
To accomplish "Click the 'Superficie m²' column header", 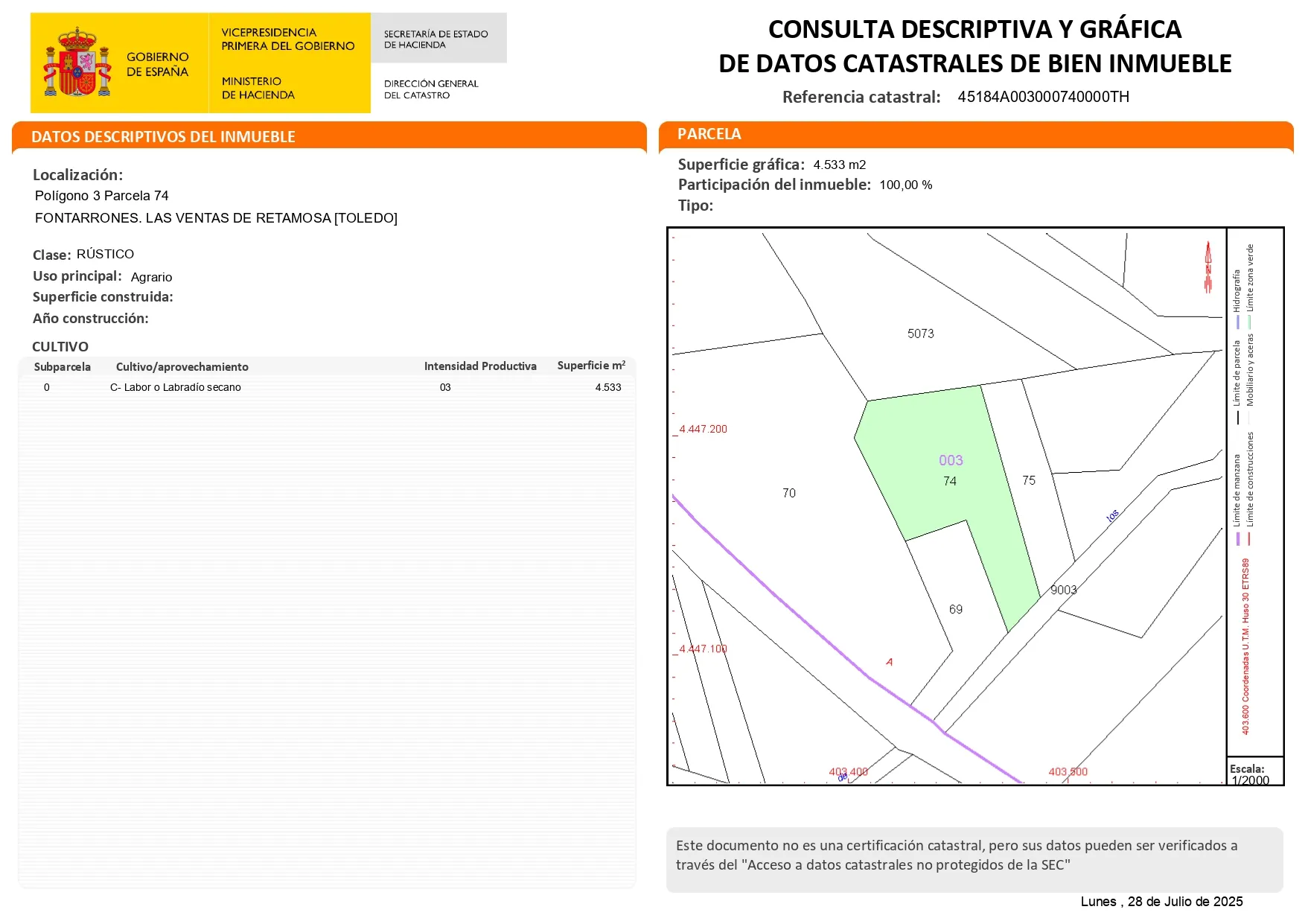I will [x=591, y=366].
